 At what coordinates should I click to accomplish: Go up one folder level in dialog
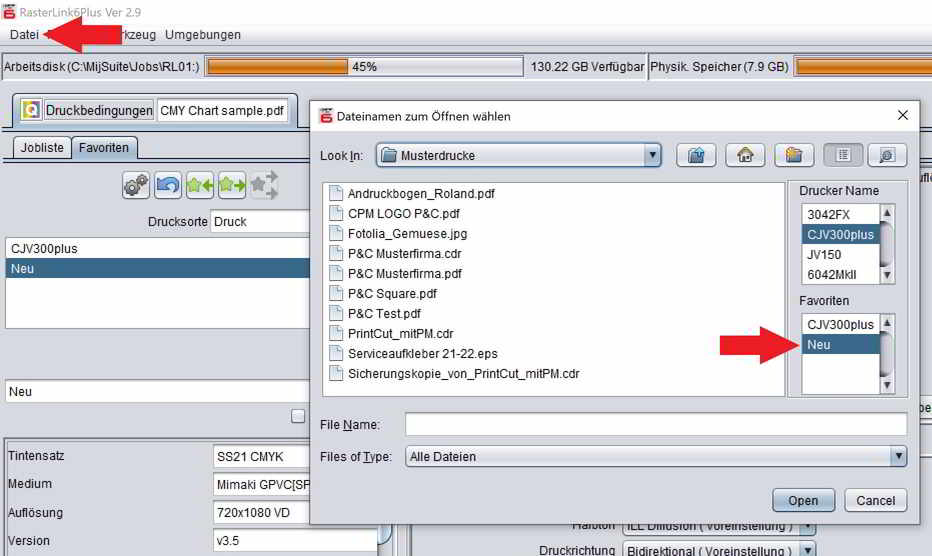tap(696, 155)
